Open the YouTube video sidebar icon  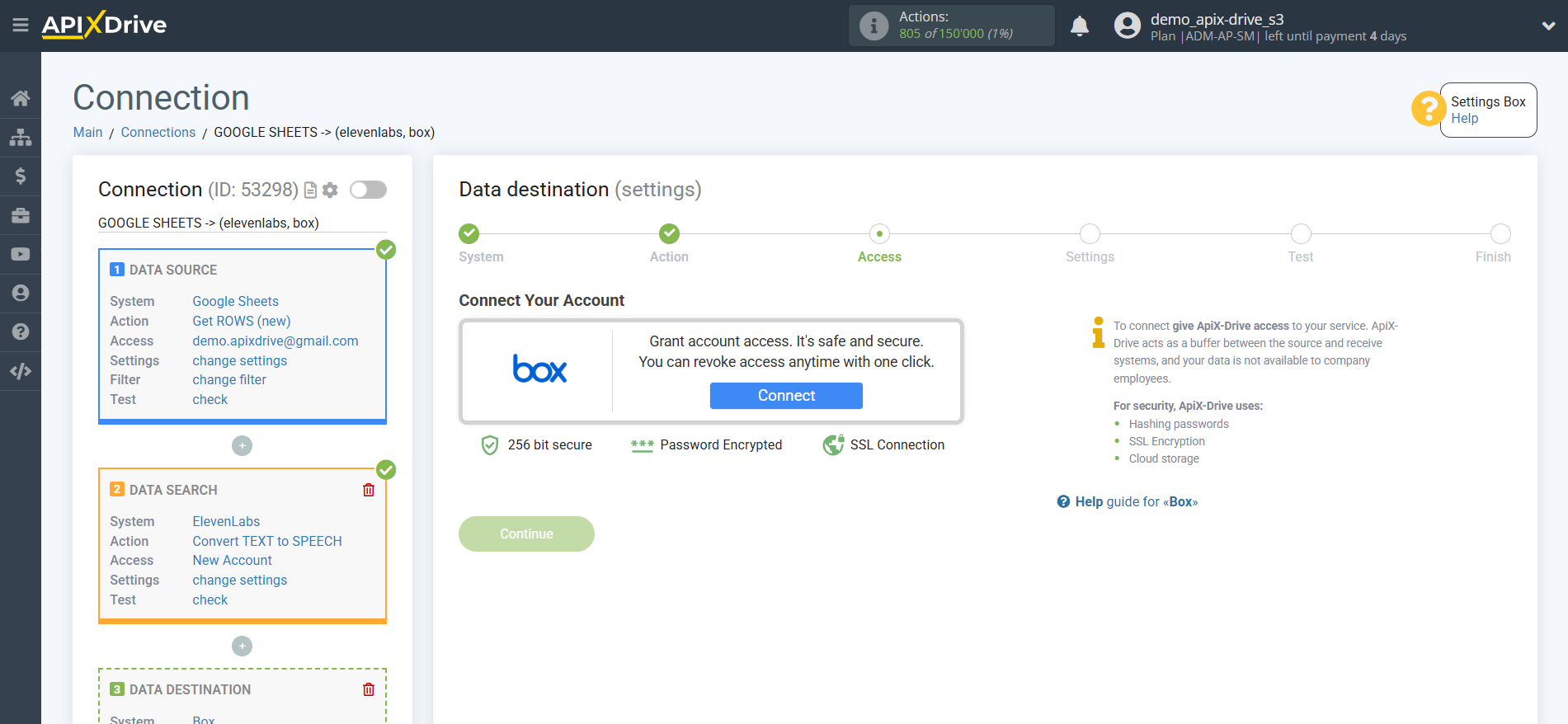click(x=21, y=254)
